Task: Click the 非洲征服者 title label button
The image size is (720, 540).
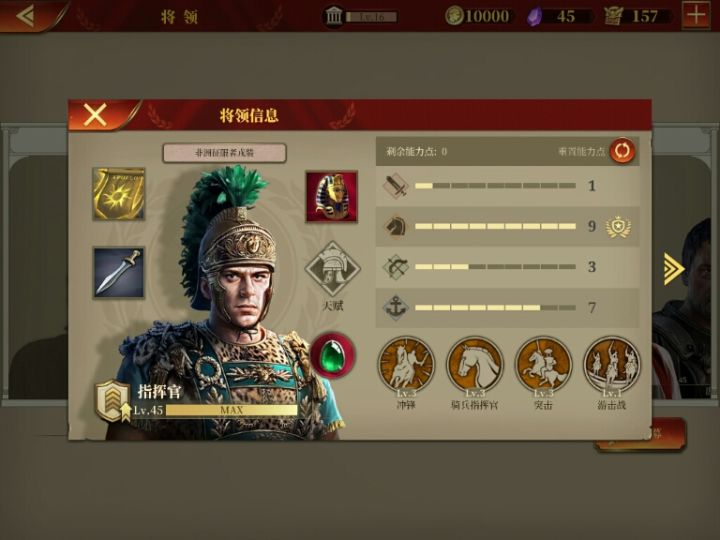Action: (x=225, y=153)
